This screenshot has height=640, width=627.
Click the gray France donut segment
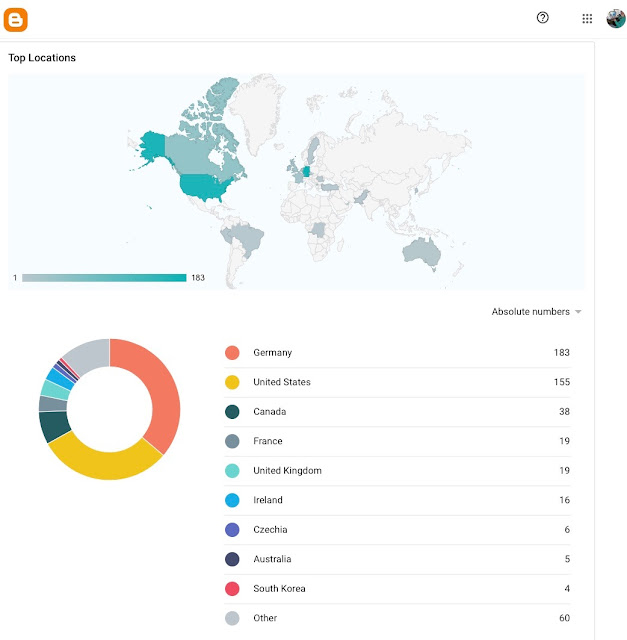pyautogui.click(x=53, y=404)
